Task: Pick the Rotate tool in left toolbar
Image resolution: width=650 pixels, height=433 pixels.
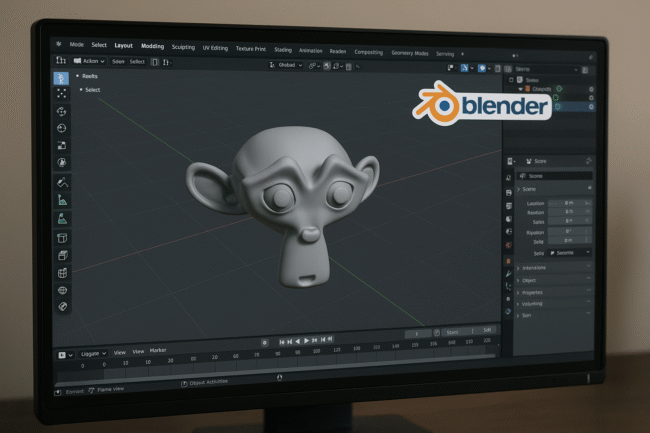Action: pos(62,128)
